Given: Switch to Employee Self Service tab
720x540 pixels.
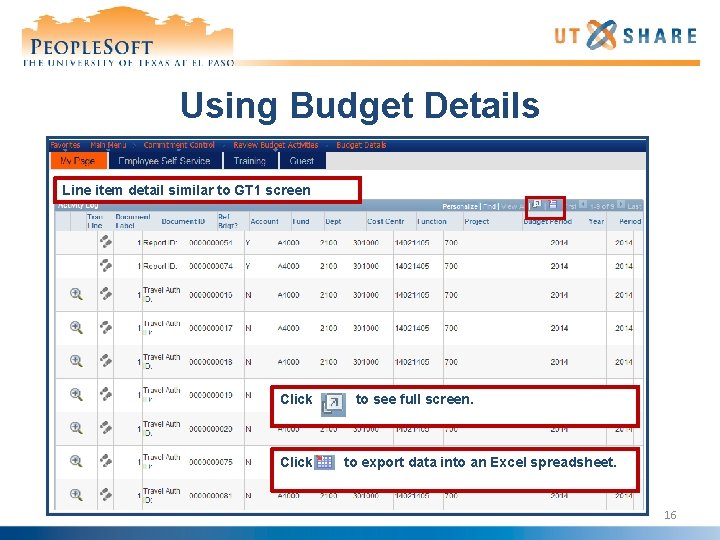Looking at the screenshot, I should 164,161.
